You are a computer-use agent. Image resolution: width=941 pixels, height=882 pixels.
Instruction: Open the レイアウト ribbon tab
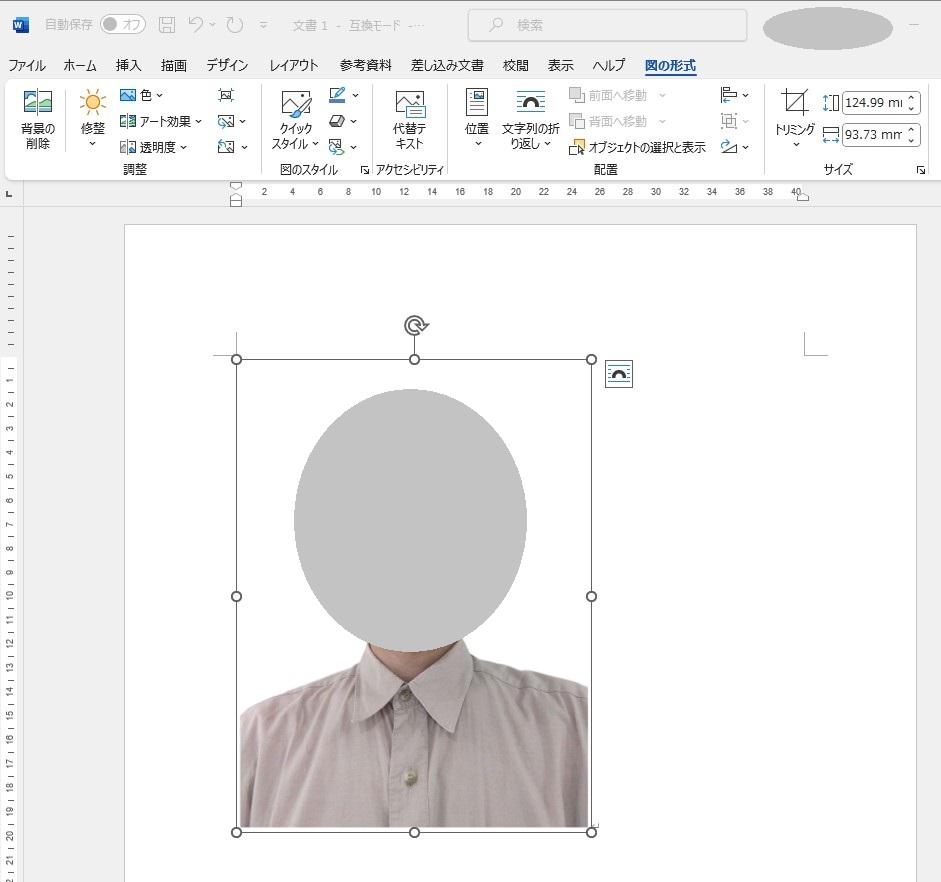(x=294, y=65)
